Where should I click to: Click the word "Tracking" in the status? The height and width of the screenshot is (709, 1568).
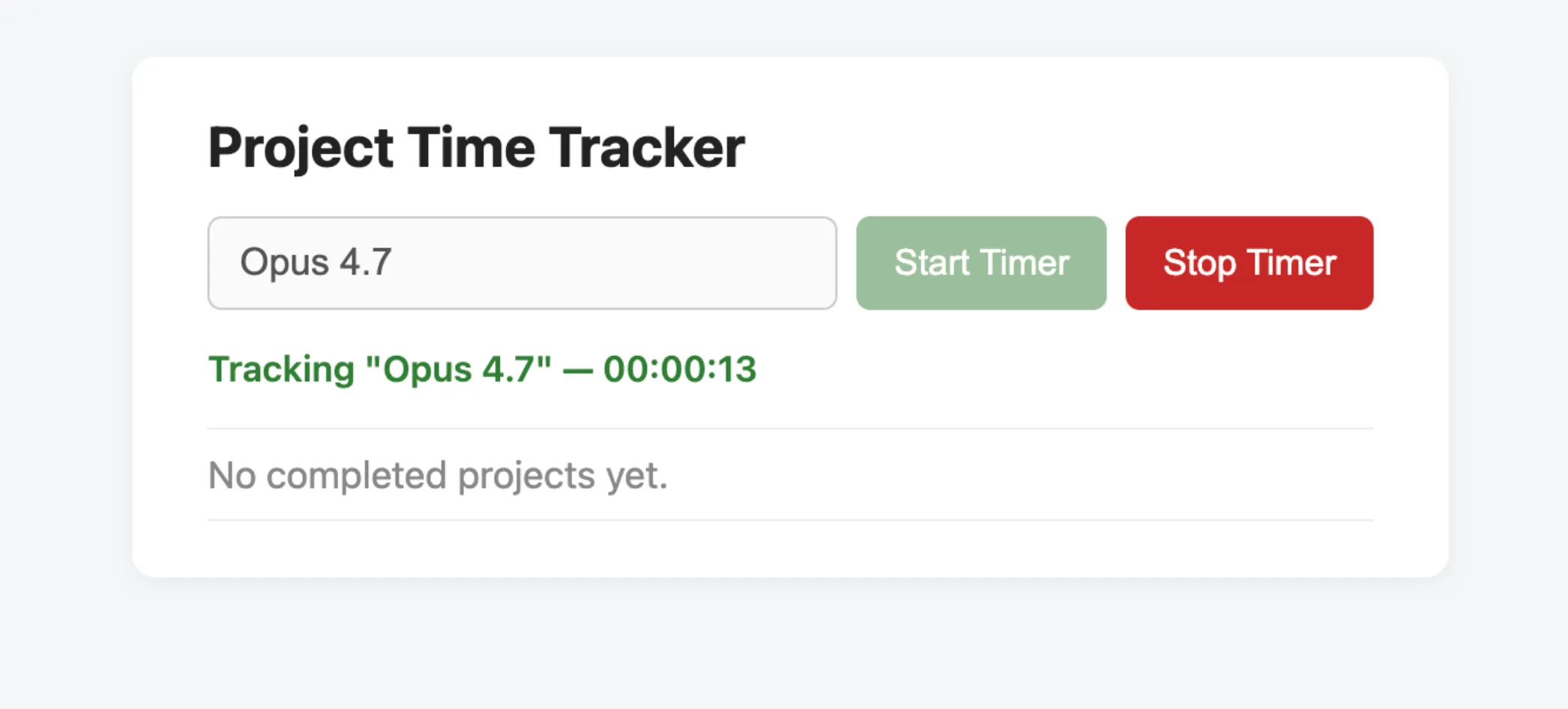click(281, 369)
